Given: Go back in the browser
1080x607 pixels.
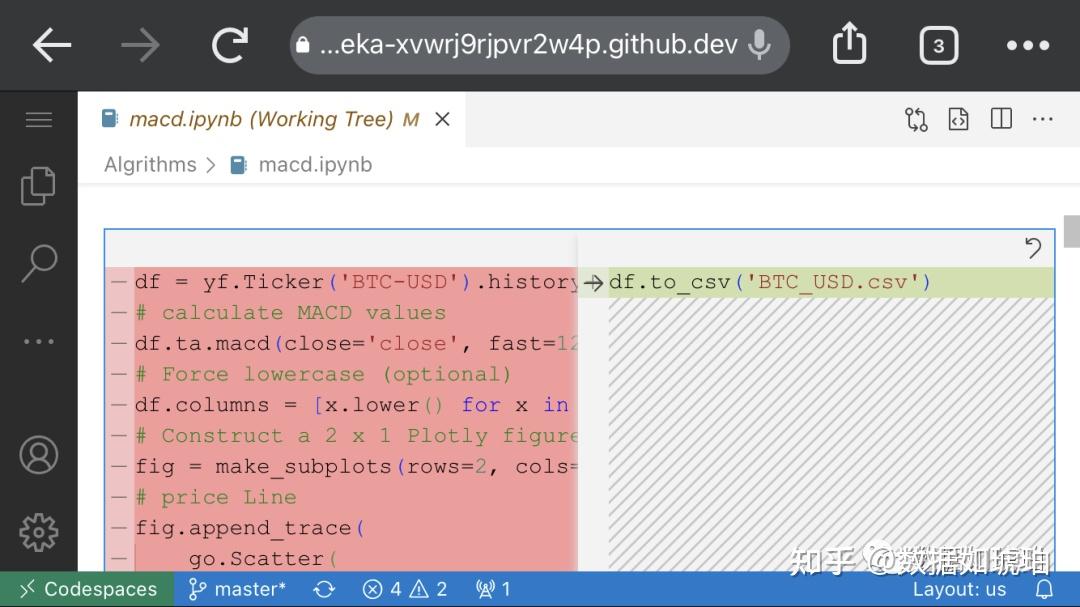Looking at the screenshot, I should tap(52, 45).
